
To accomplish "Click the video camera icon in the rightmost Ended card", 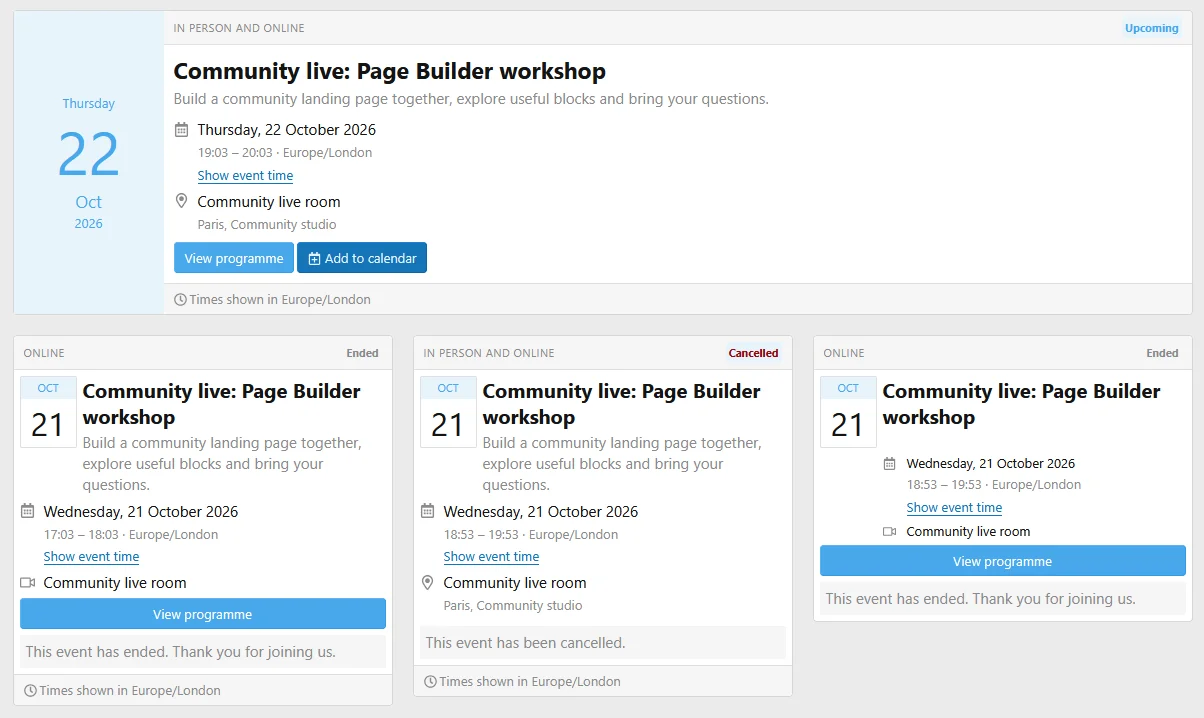I will 890,531.
